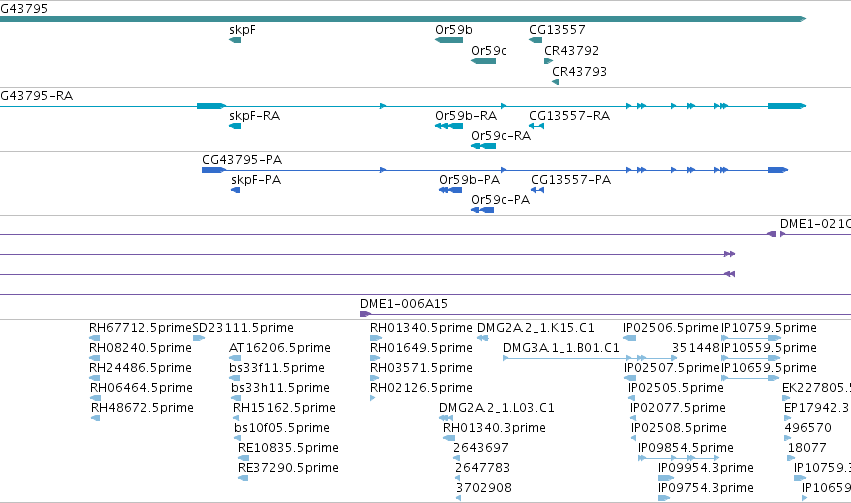Select the Or59b-PA protein label
Viewport: 851px width, 503px height.
pos(469,180)
